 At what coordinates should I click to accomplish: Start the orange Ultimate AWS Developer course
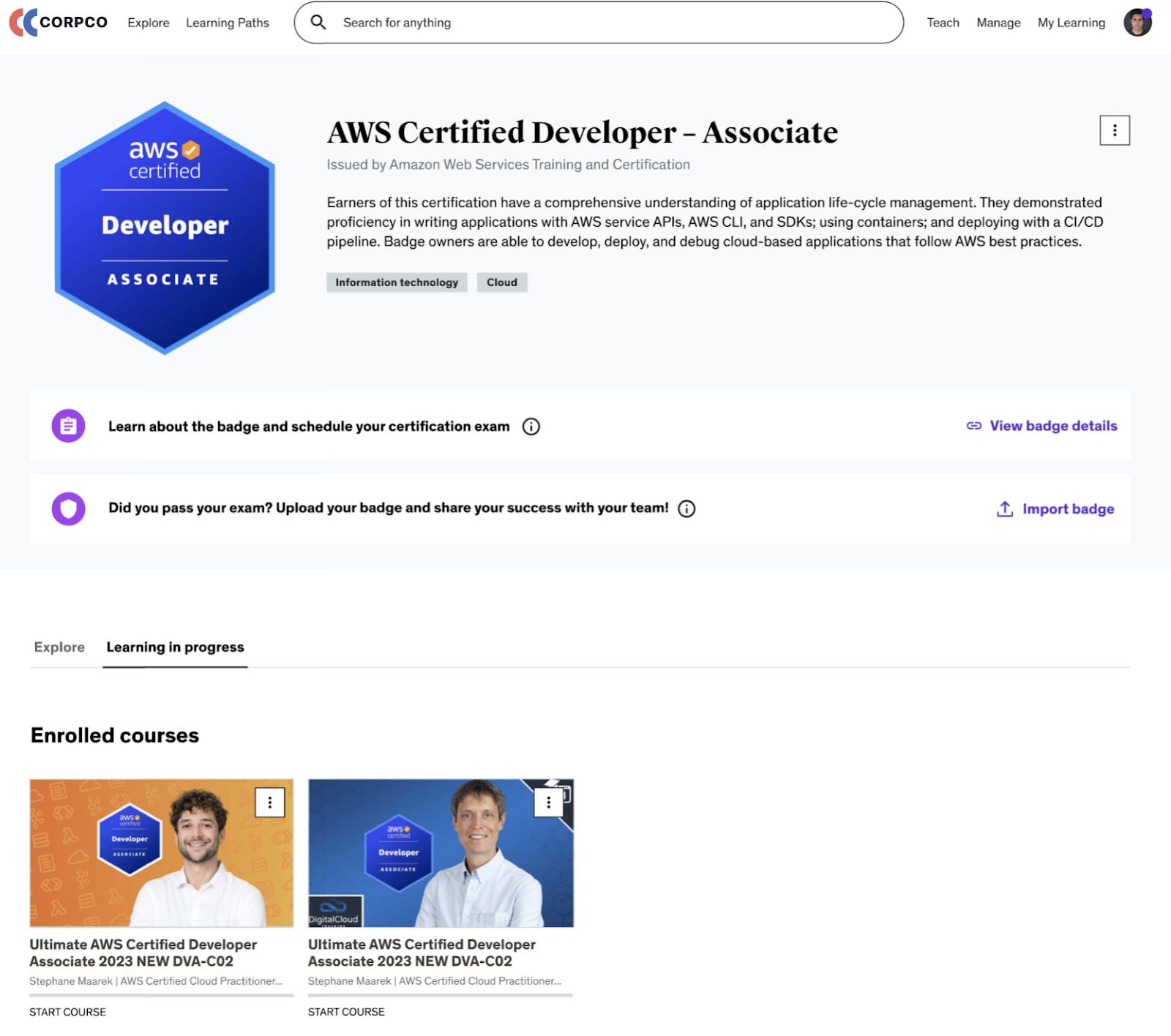(67, 1012)
